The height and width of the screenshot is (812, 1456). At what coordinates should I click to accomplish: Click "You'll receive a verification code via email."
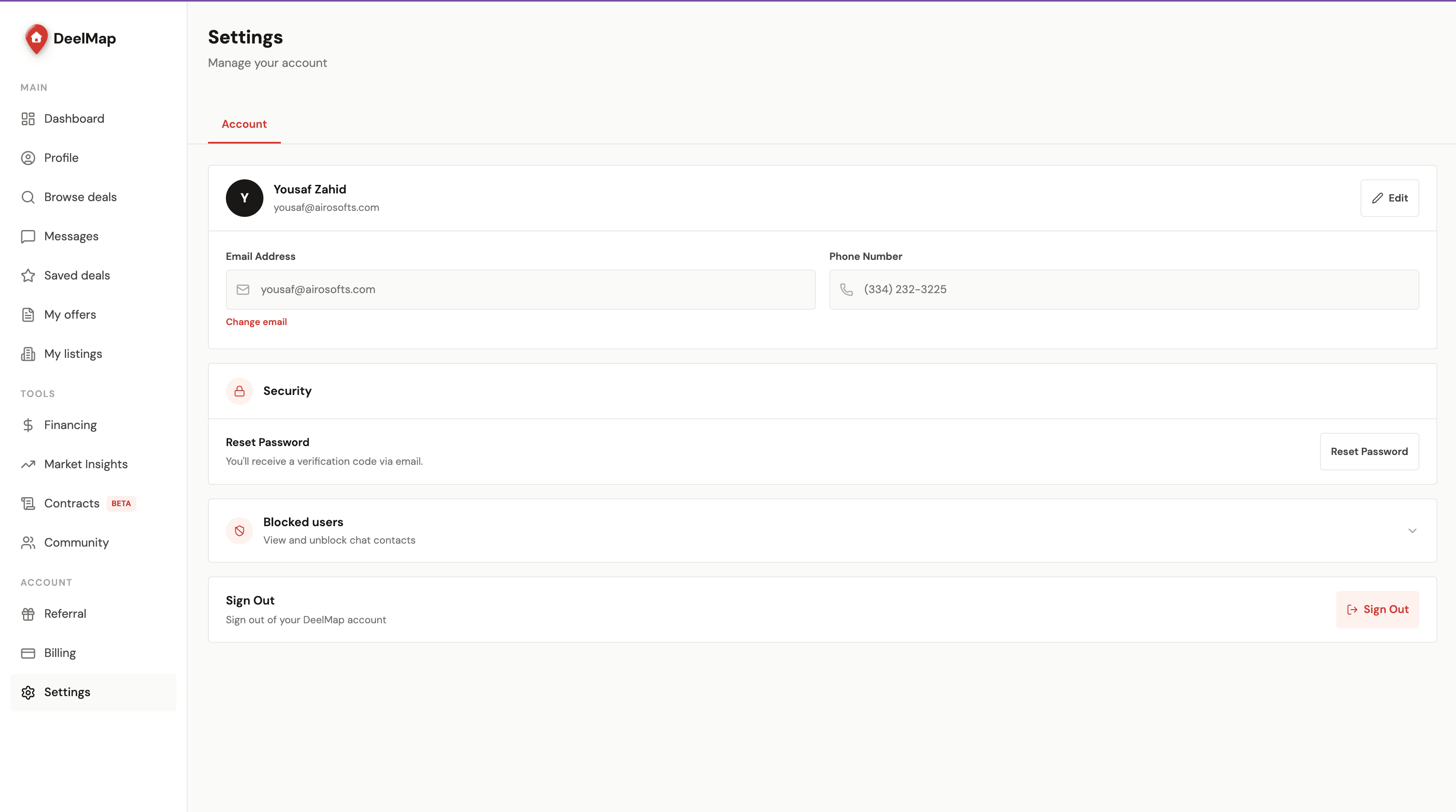coord(324,461)
